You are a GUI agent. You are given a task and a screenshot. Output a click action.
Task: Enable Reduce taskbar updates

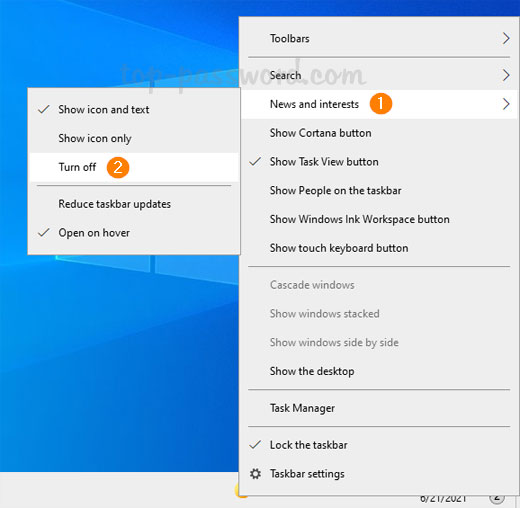pyautogui.click(x=134, y=204)
